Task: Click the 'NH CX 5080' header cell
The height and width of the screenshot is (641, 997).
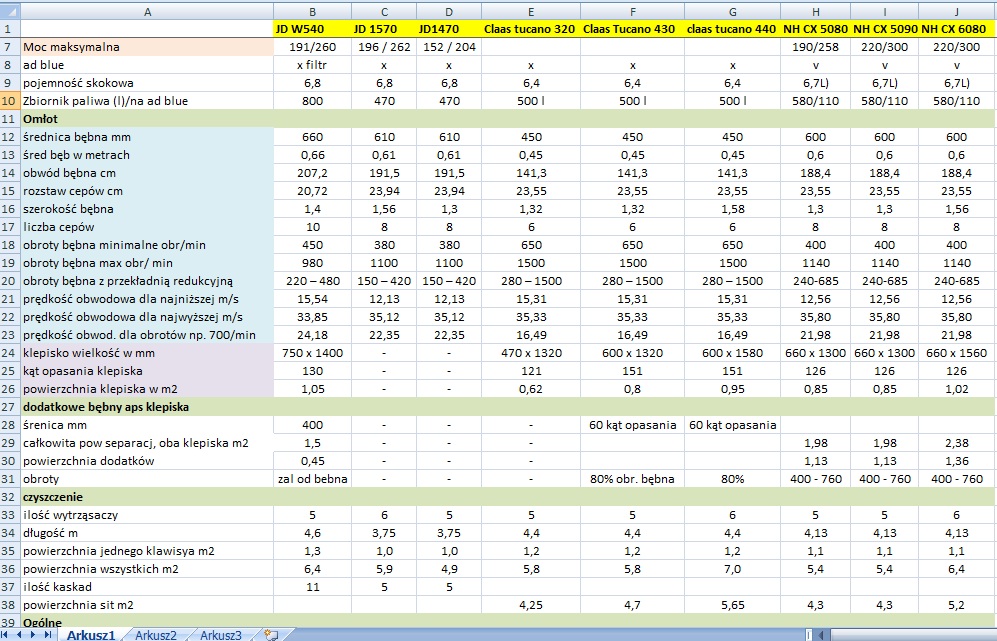Action: tap(816, 29)
